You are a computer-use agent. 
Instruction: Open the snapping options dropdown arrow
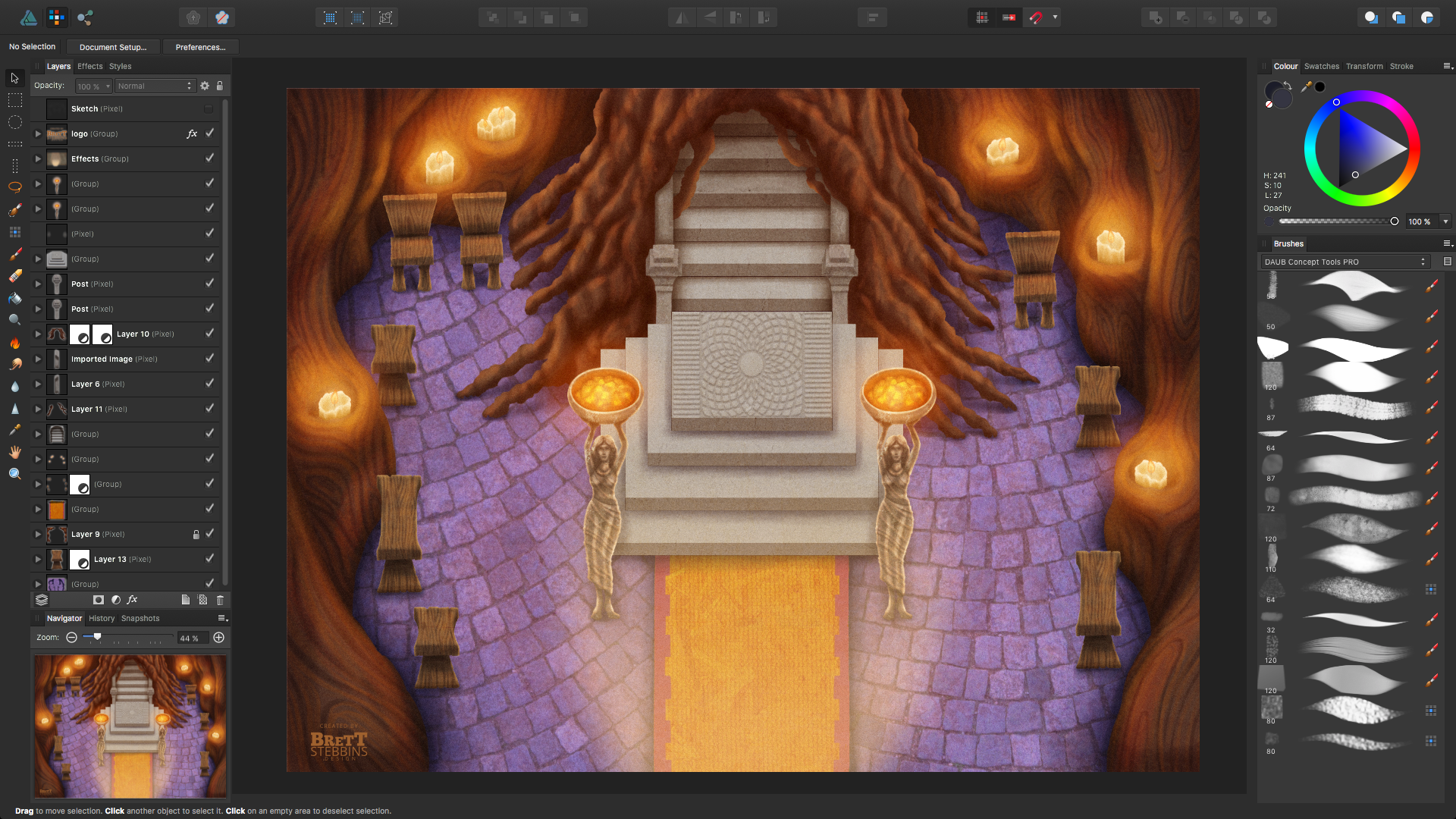1055,17
